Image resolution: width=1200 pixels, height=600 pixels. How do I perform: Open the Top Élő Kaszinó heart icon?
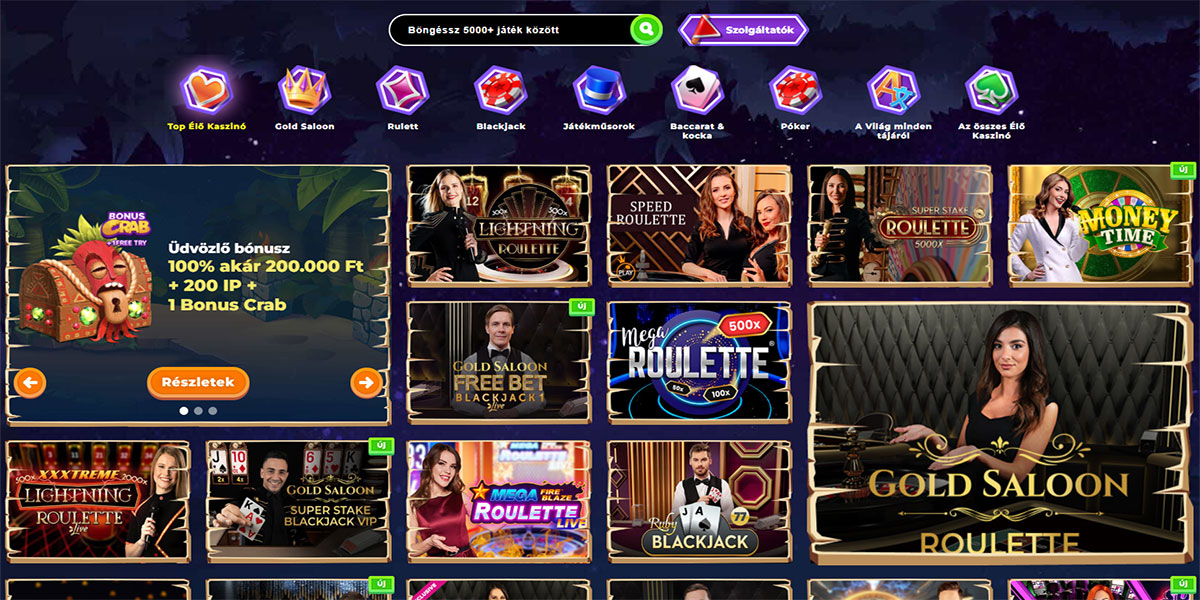pos(206,90)
